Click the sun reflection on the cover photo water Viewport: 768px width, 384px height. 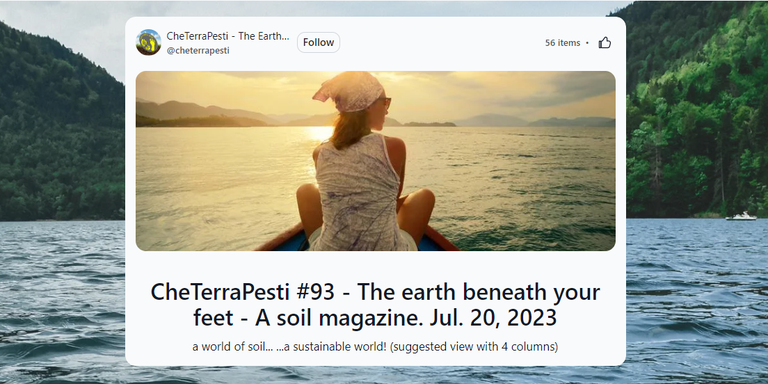coord(317,134)
